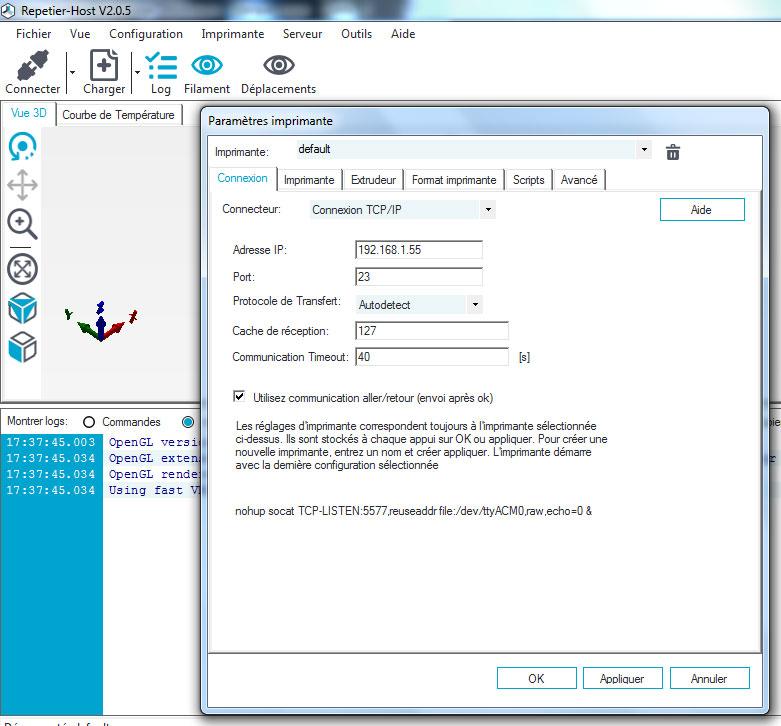This screenshot has width=781, height=726.
Task: Expand the Connecteur TCP/IP dropdown
Action: click(x=488, y=210)
